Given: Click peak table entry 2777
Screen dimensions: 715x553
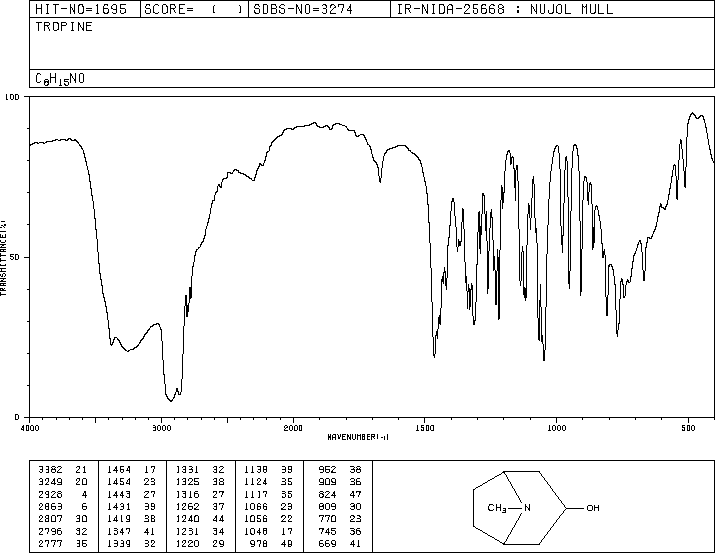Looking at the screenshot, I should [51, 543].
